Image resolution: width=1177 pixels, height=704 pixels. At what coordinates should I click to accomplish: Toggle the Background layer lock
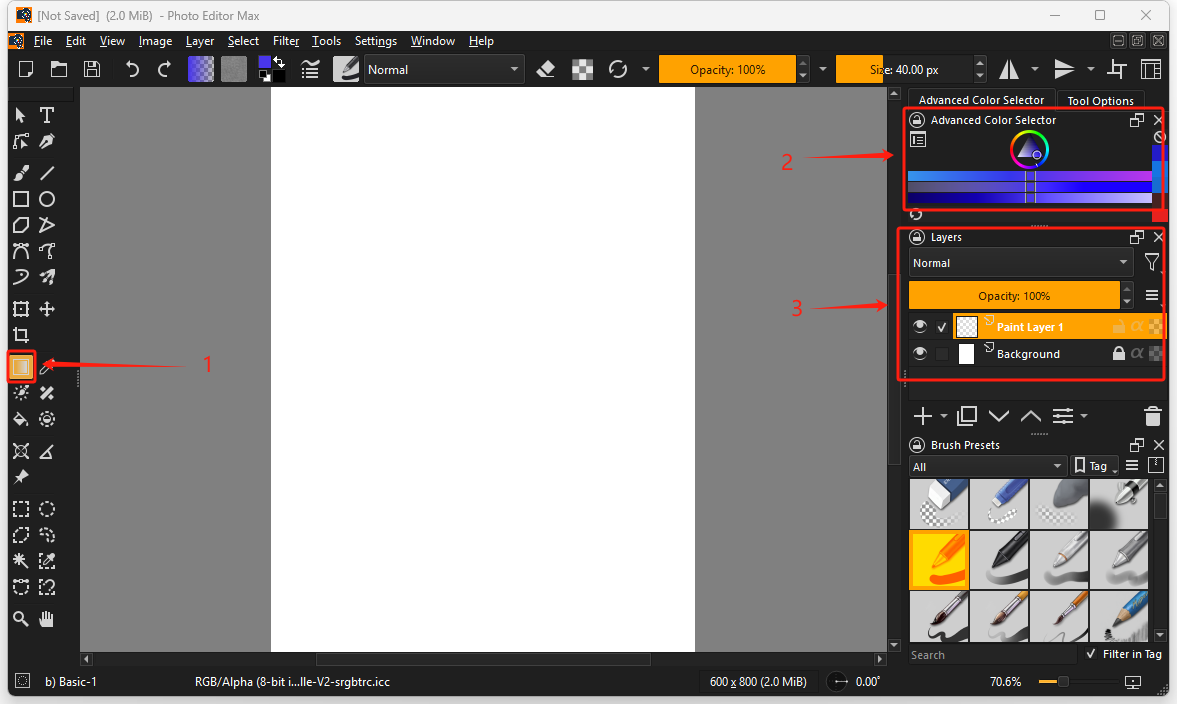click(x=1118, y=354)
